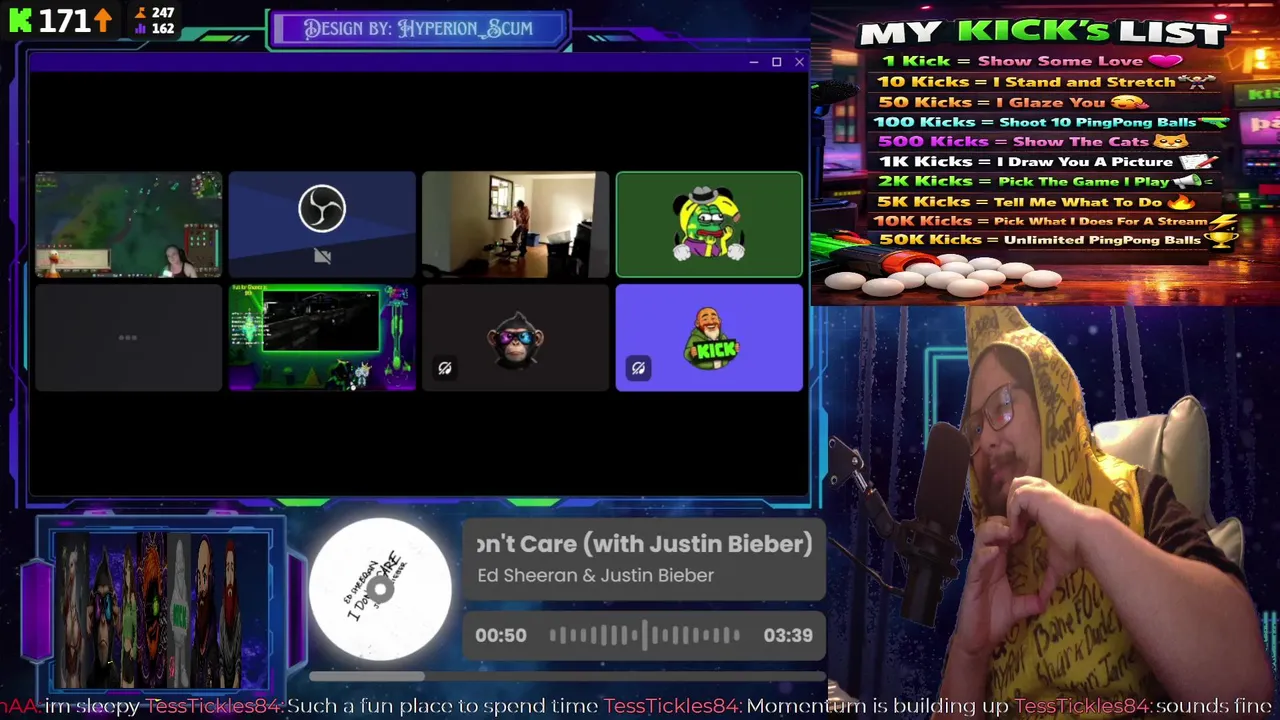Click the bearded man KICK sign avatar
Screen dimensions: 1280x720
click(x=711, y=339)
